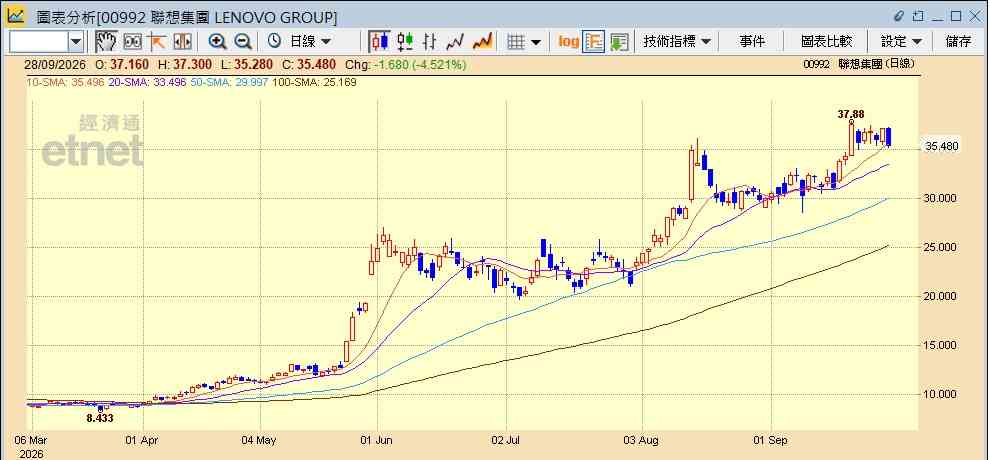The width and height of the screenshot is (990, 460).
Task: Click the 37.88 high price marker
Action: pos(850,114)
